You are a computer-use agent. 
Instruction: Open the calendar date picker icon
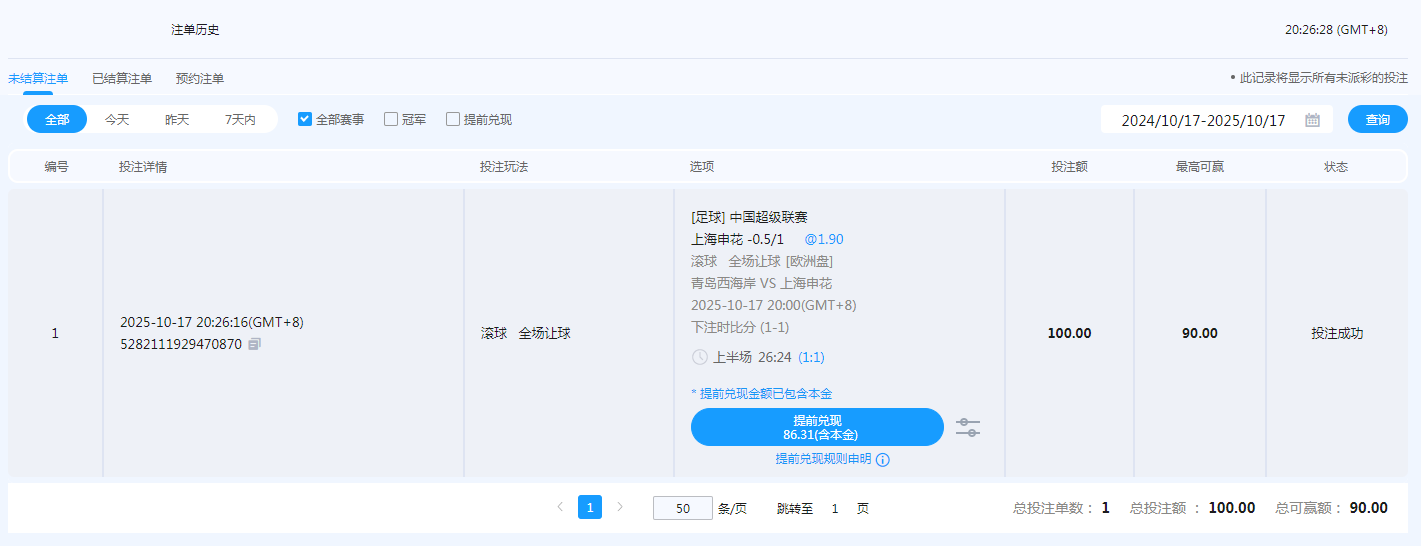[1312, 120]
